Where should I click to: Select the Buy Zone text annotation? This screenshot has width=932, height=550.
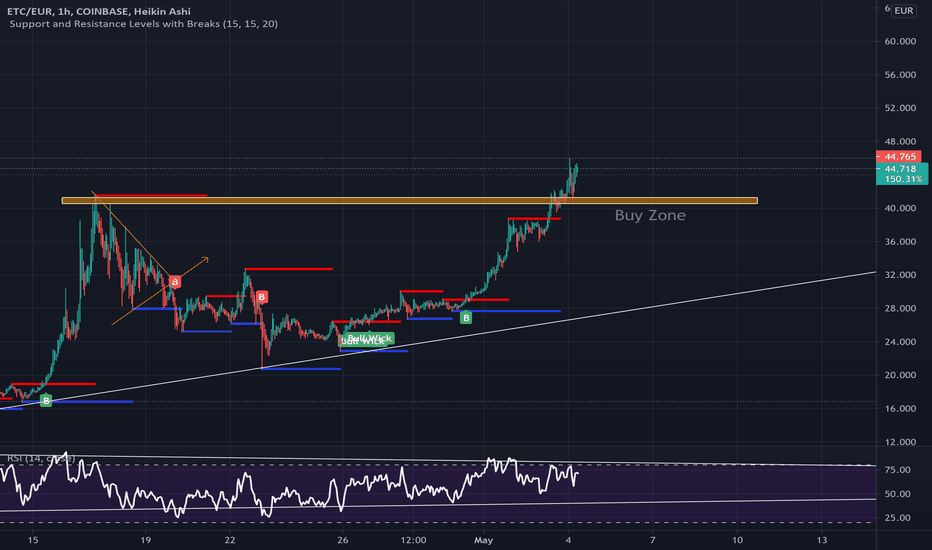pos(650,215)
